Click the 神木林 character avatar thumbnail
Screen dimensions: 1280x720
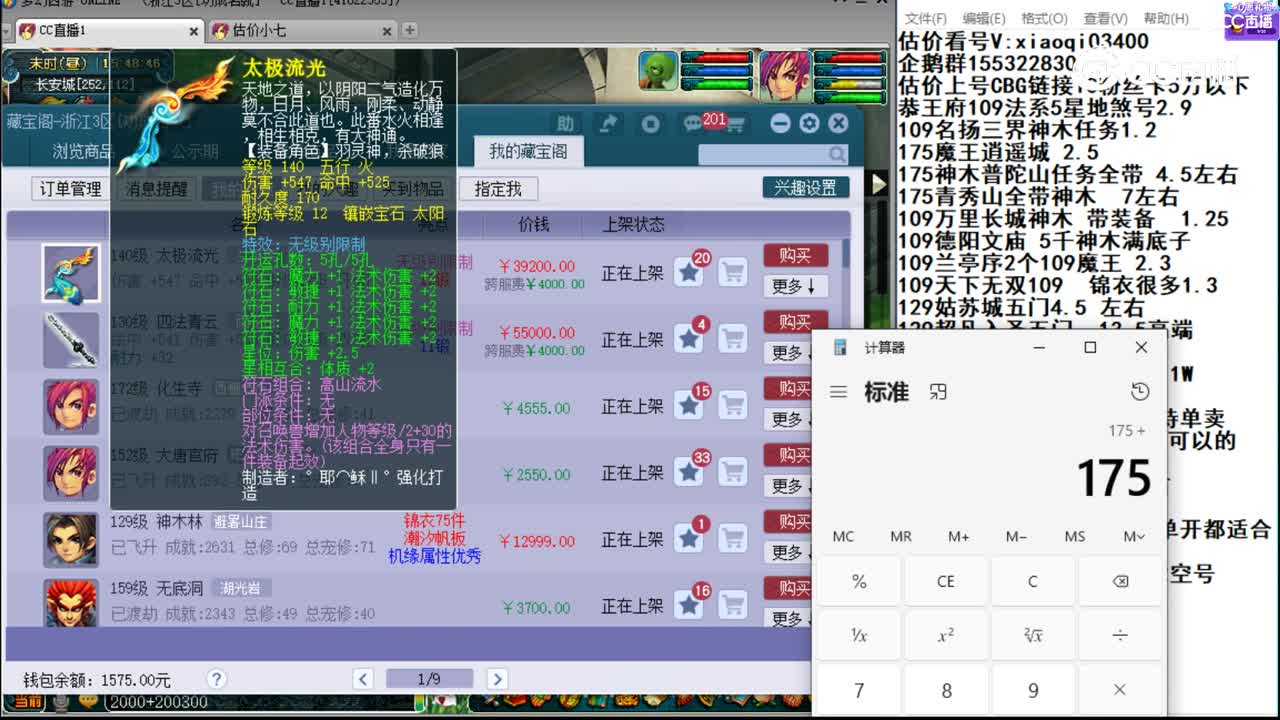click(x=71, y=539)
